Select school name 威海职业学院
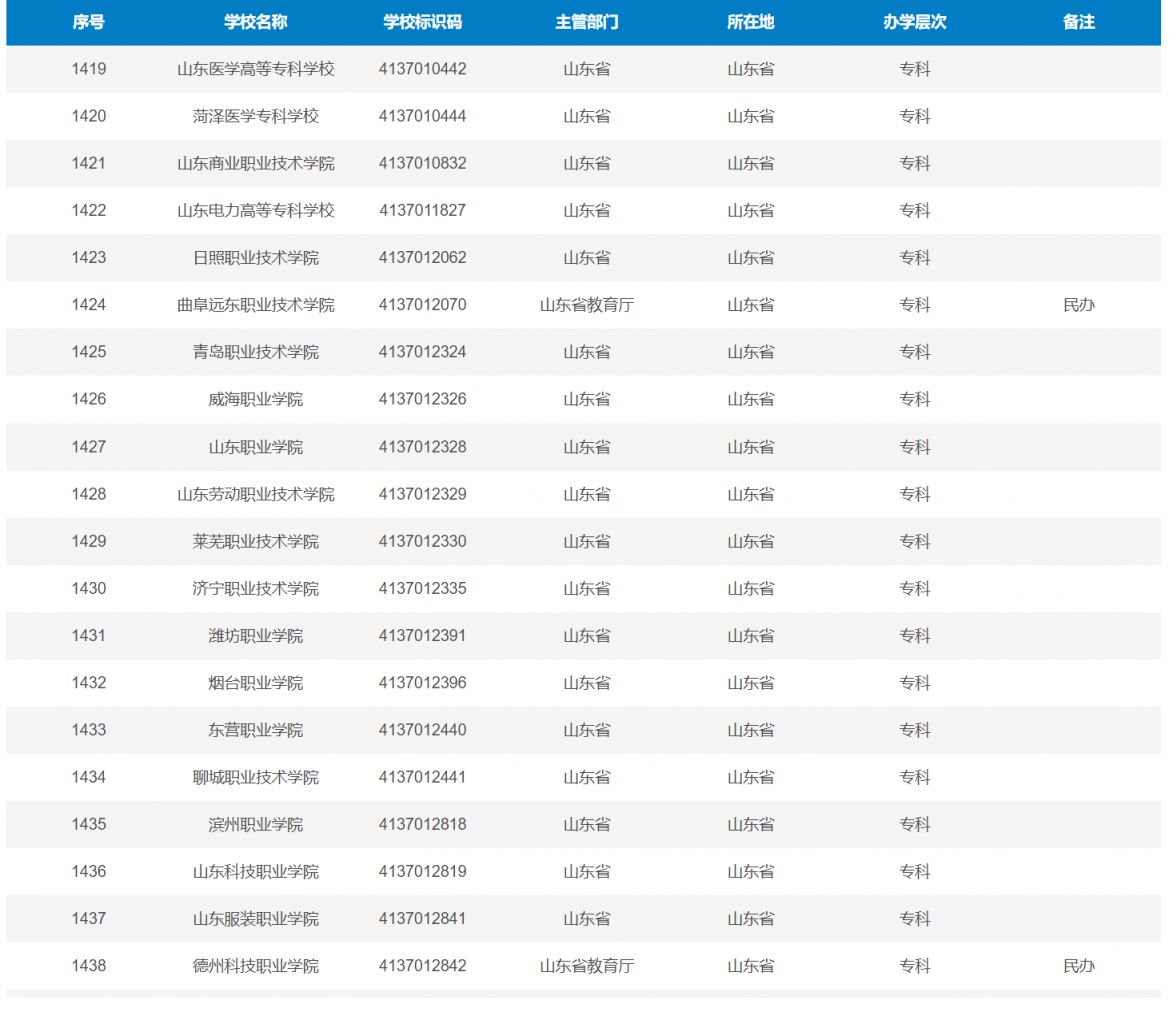Screen dimensions: 1169x1012 pos(256,399)
